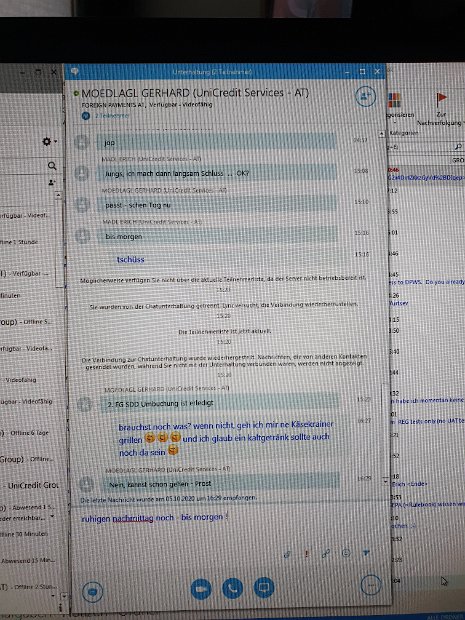Click the Zur Nachverfolgung flag button in Outlook

pyautogui.click(x=441, y=110)
